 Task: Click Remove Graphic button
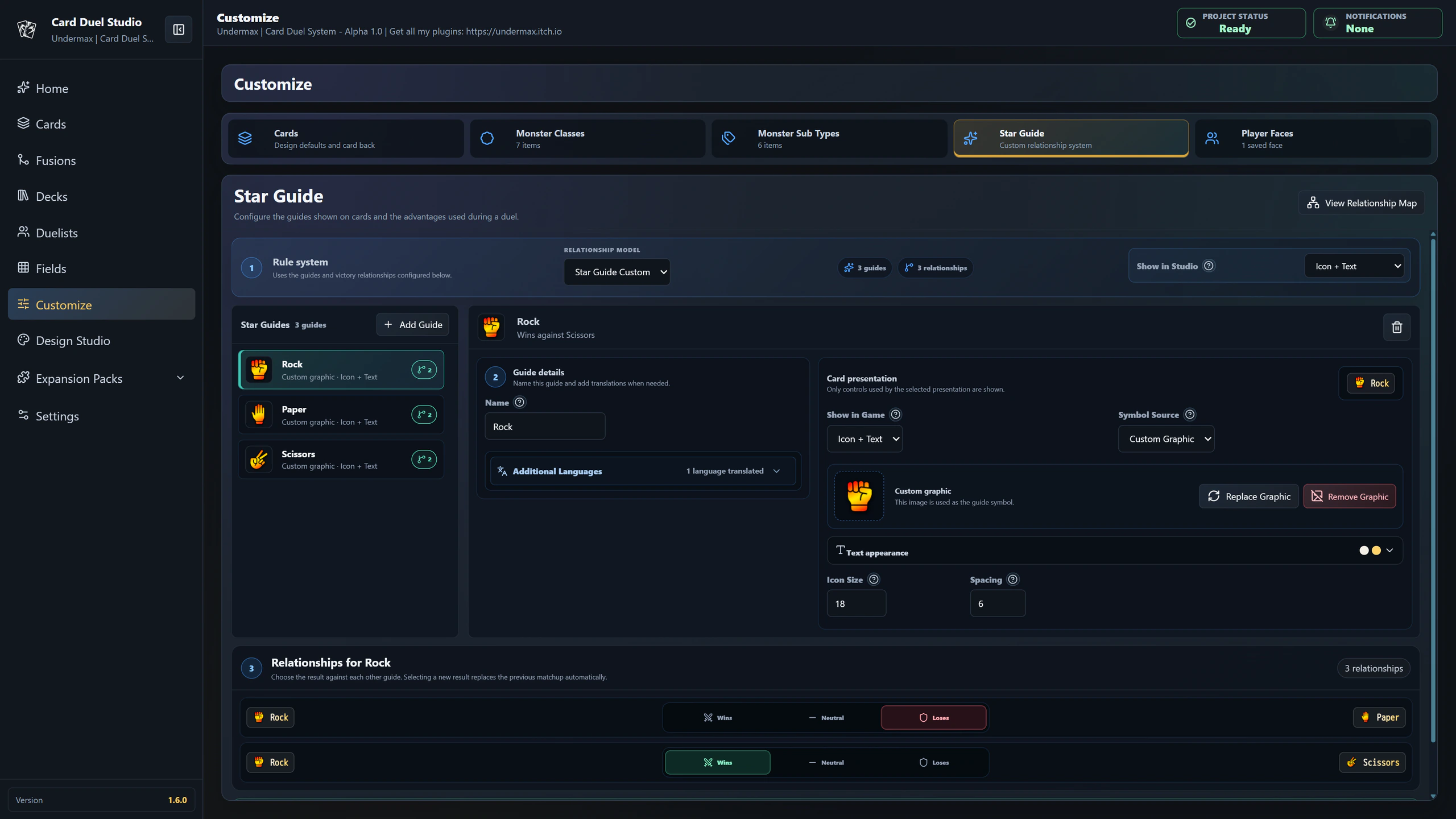click(1350, 497)
